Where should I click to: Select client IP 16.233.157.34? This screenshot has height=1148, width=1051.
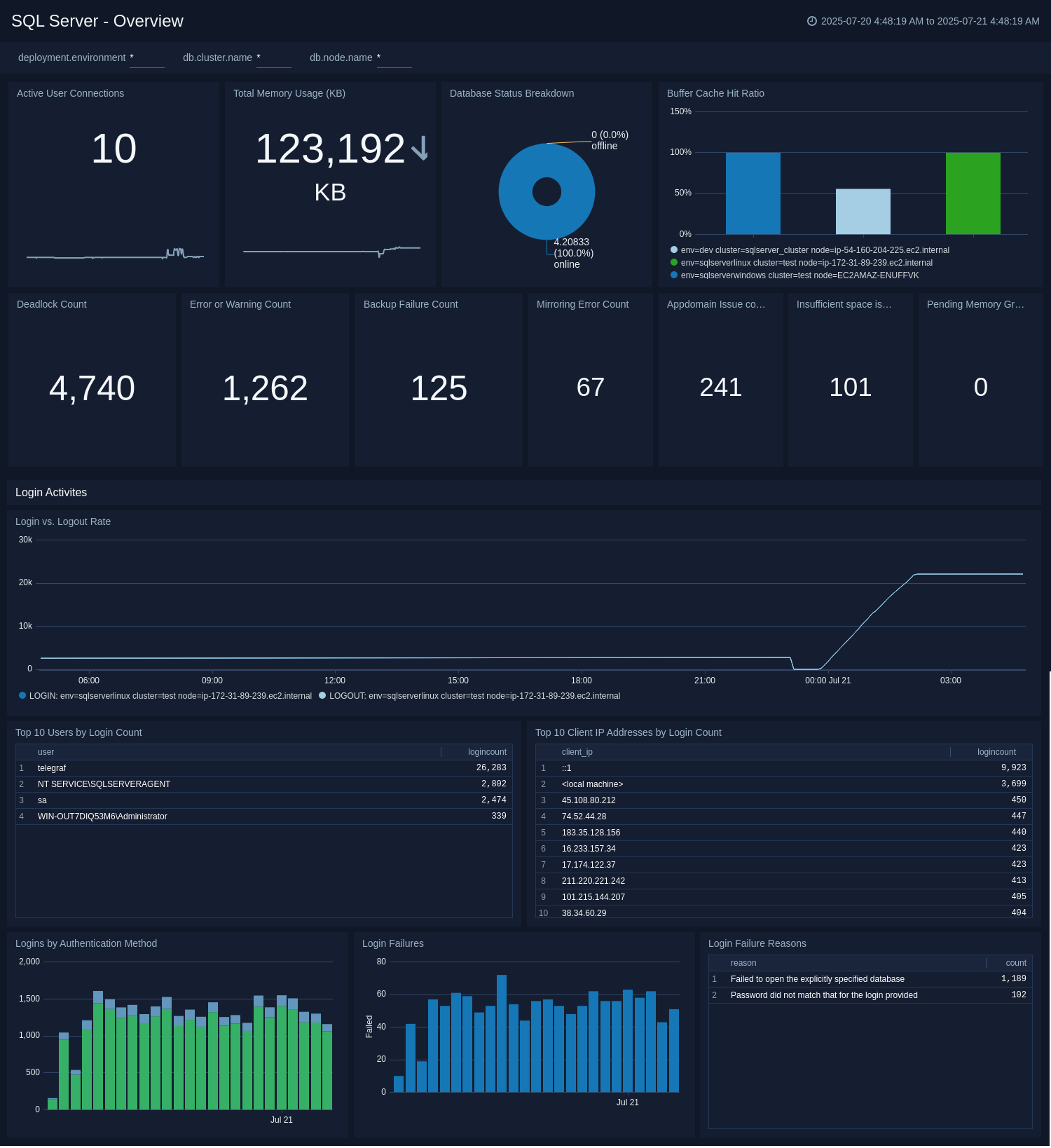[784, 849]
